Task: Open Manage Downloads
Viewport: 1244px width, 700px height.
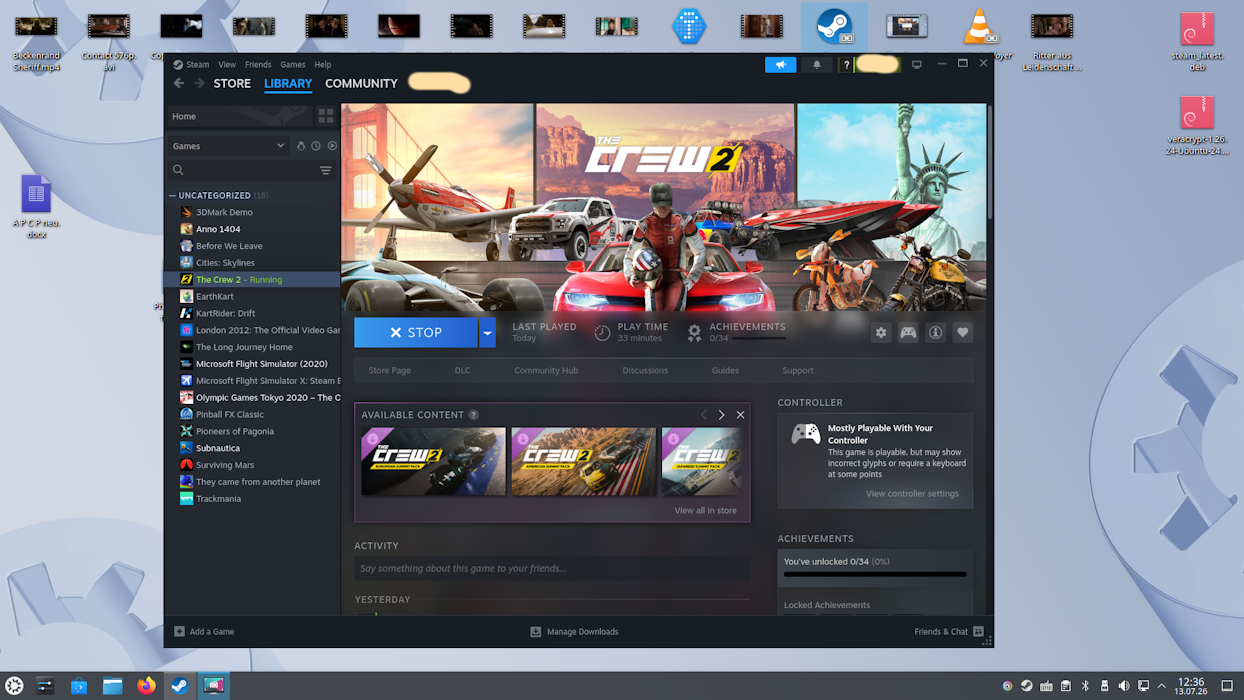Action: tap(574, 632)
